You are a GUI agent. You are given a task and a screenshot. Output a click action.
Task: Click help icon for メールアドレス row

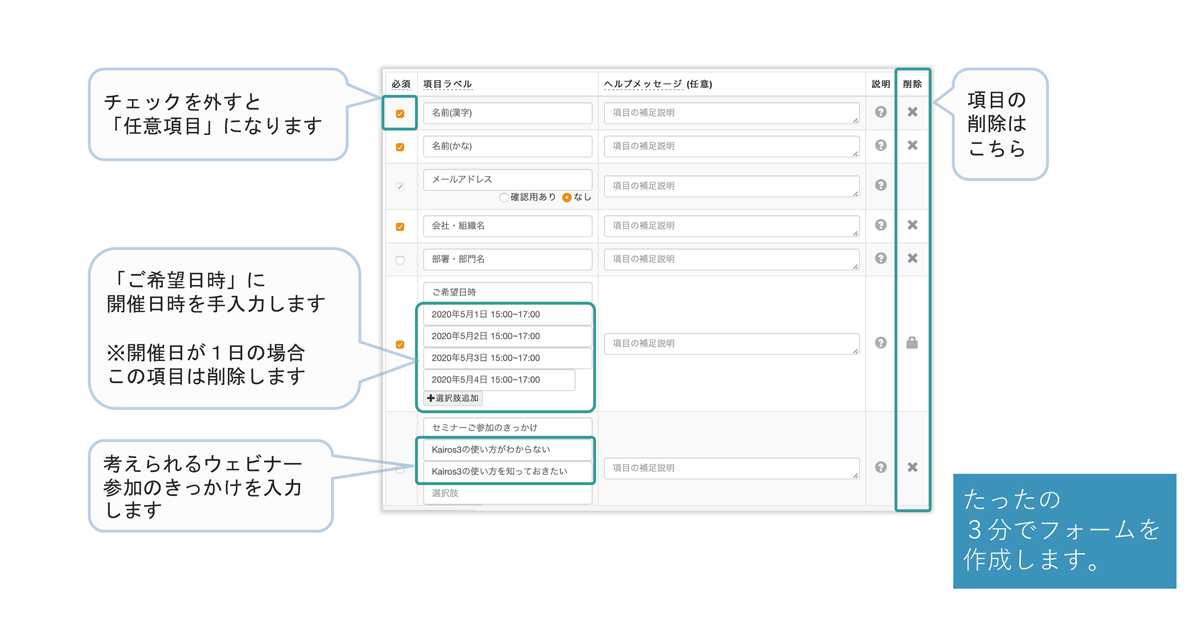[x=881, y=186]
